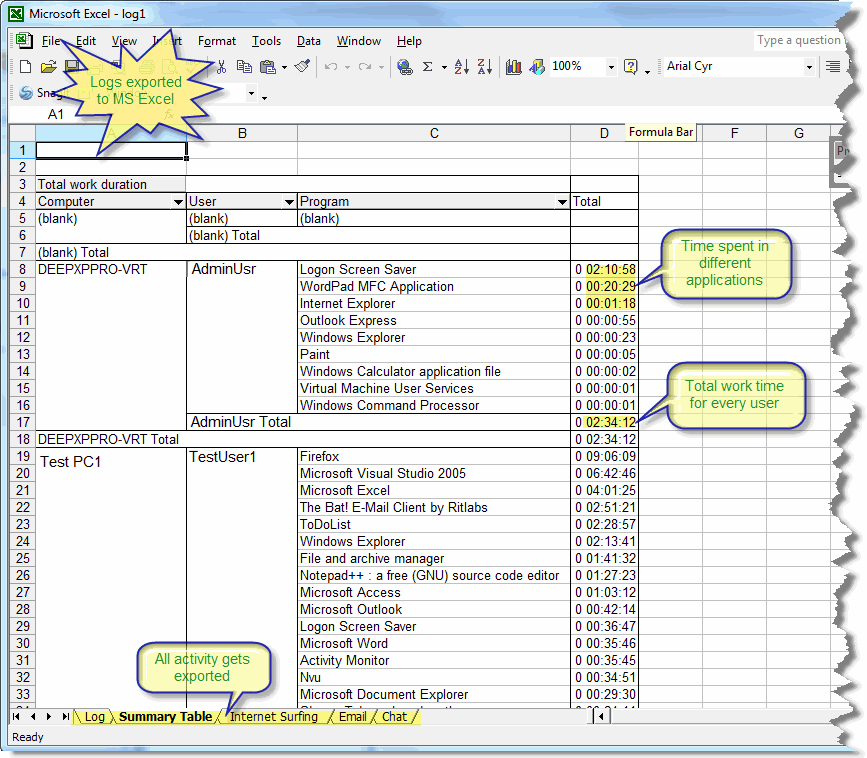Click horizontal scrollbar left arrow
The width and height of the screenshot is (867, 758).
click(602, 717)
